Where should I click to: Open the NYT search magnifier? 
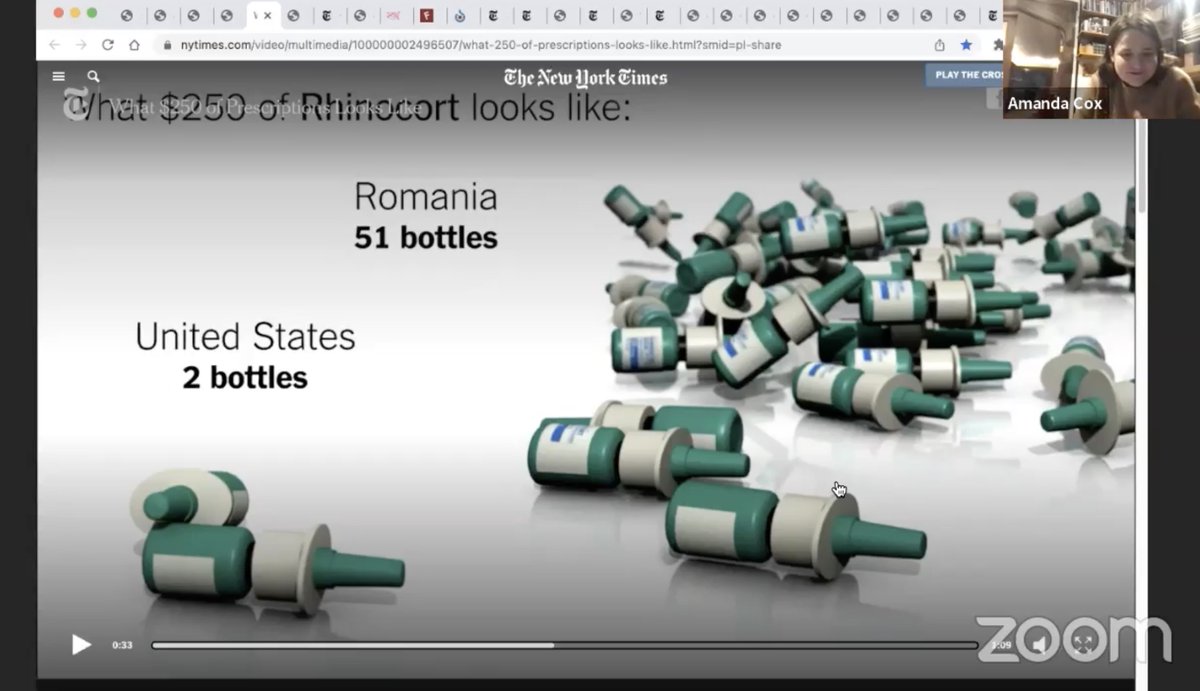[93, 76]
